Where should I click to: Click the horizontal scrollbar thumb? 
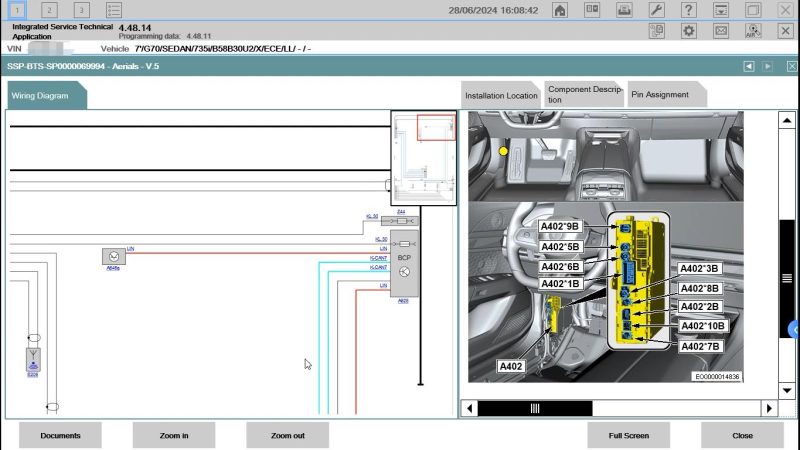point(535,408)
